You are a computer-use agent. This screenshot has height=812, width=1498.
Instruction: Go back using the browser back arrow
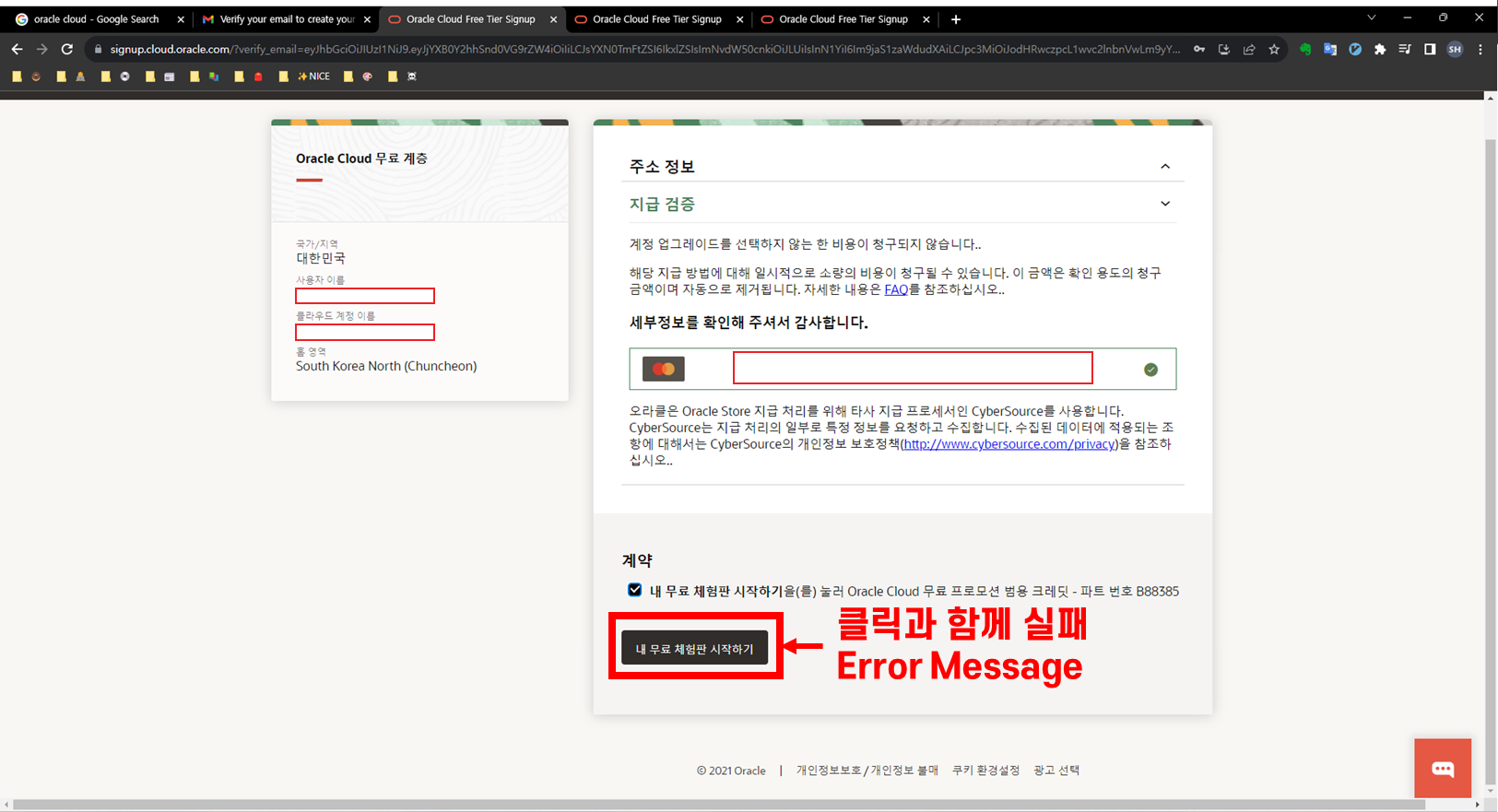click(17, 49)
